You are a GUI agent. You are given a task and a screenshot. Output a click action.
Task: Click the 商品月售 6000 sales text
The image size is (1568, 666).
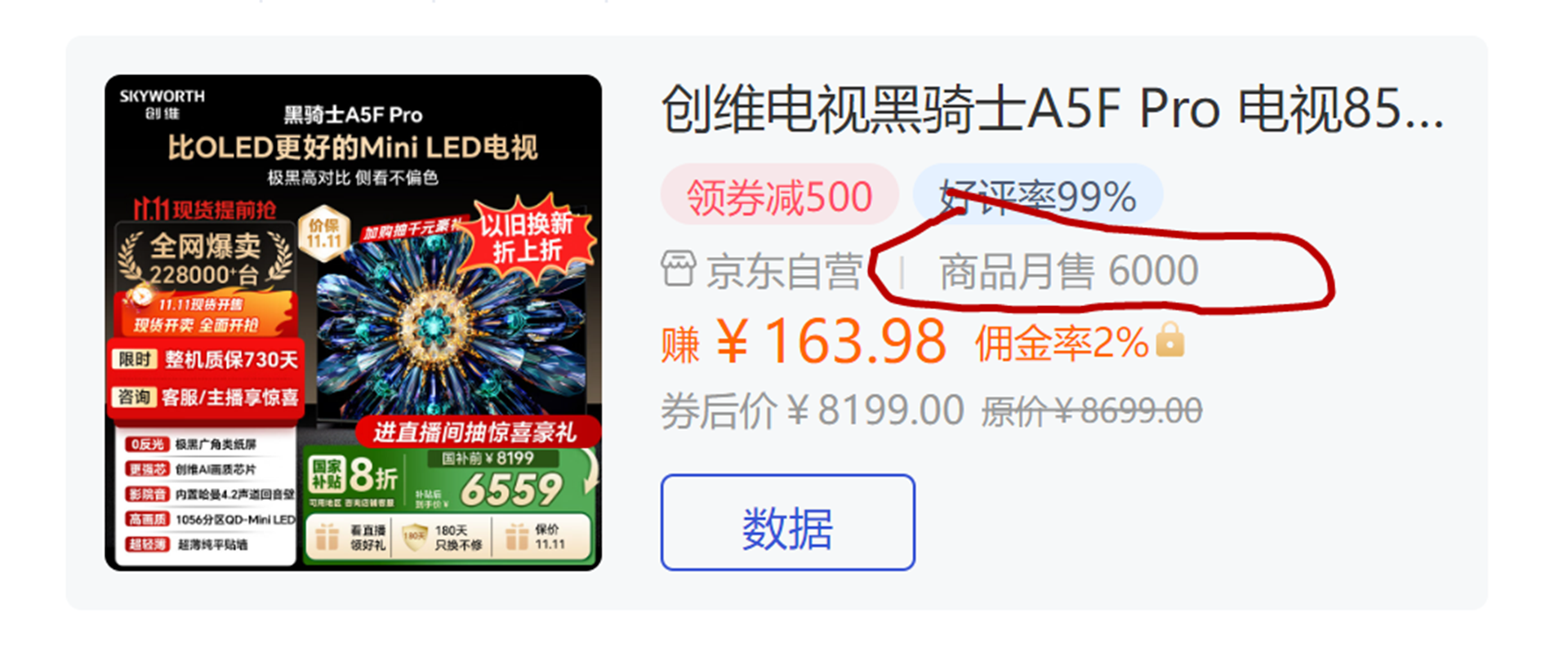(x=1069, y=271)
